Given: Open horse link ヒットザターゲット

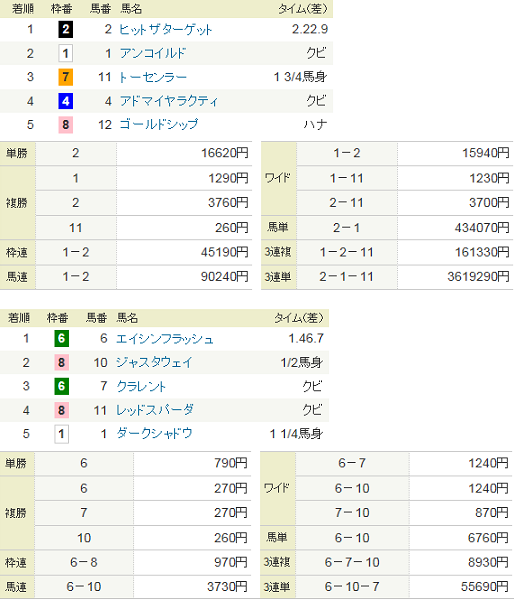Looking at the screenshot, I should coord(165,29).
